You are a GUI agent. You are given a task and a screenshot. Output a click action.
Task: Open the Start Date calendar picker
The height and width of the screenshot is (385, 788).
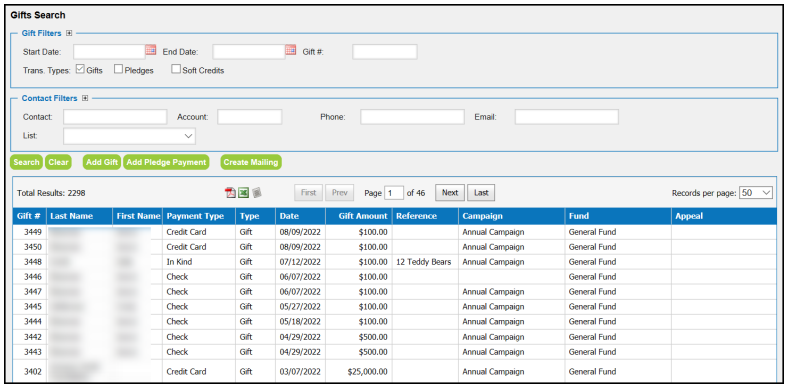point(151,50)
